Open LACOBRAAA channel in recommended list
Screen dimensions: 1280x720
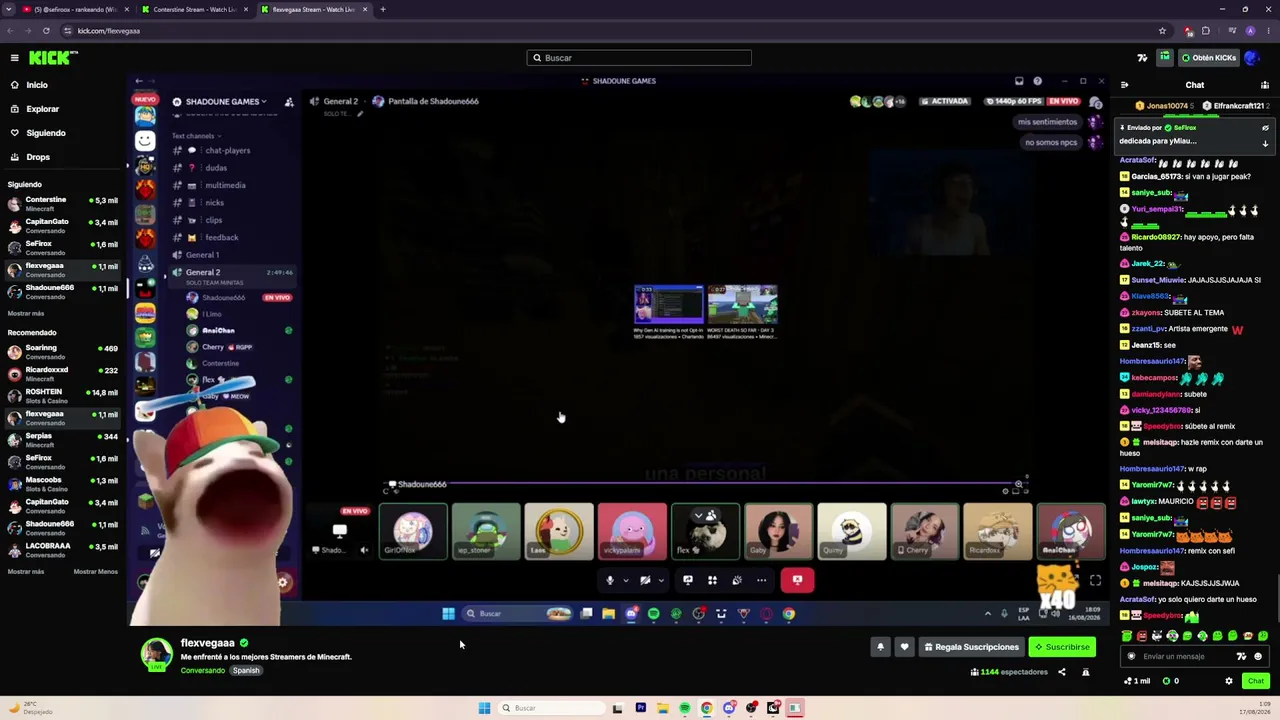pos(64,550)
